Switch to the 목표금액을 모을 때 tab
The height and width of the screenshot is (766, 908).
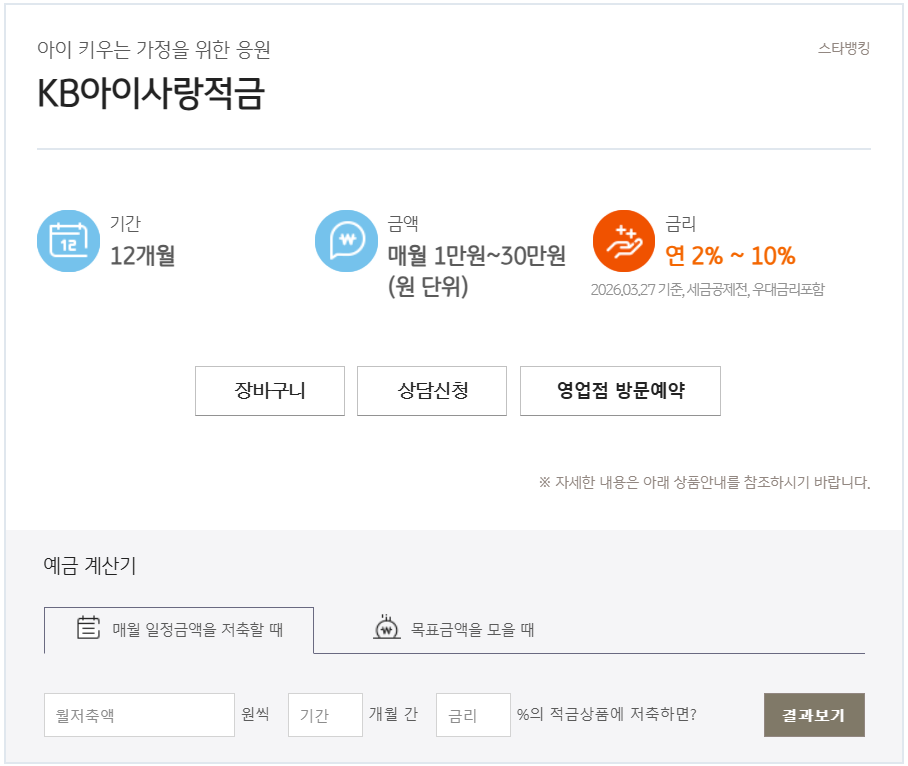(455, 630)
